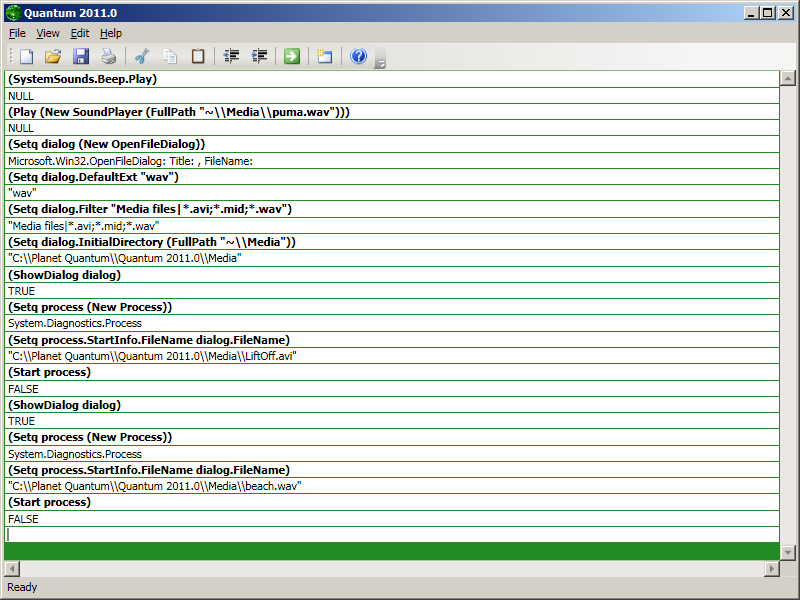The width and height of the screenshot is (800, 600).
Task: Click the dialog.InitialDirectory expression line
Action: (x=392, y=242)
